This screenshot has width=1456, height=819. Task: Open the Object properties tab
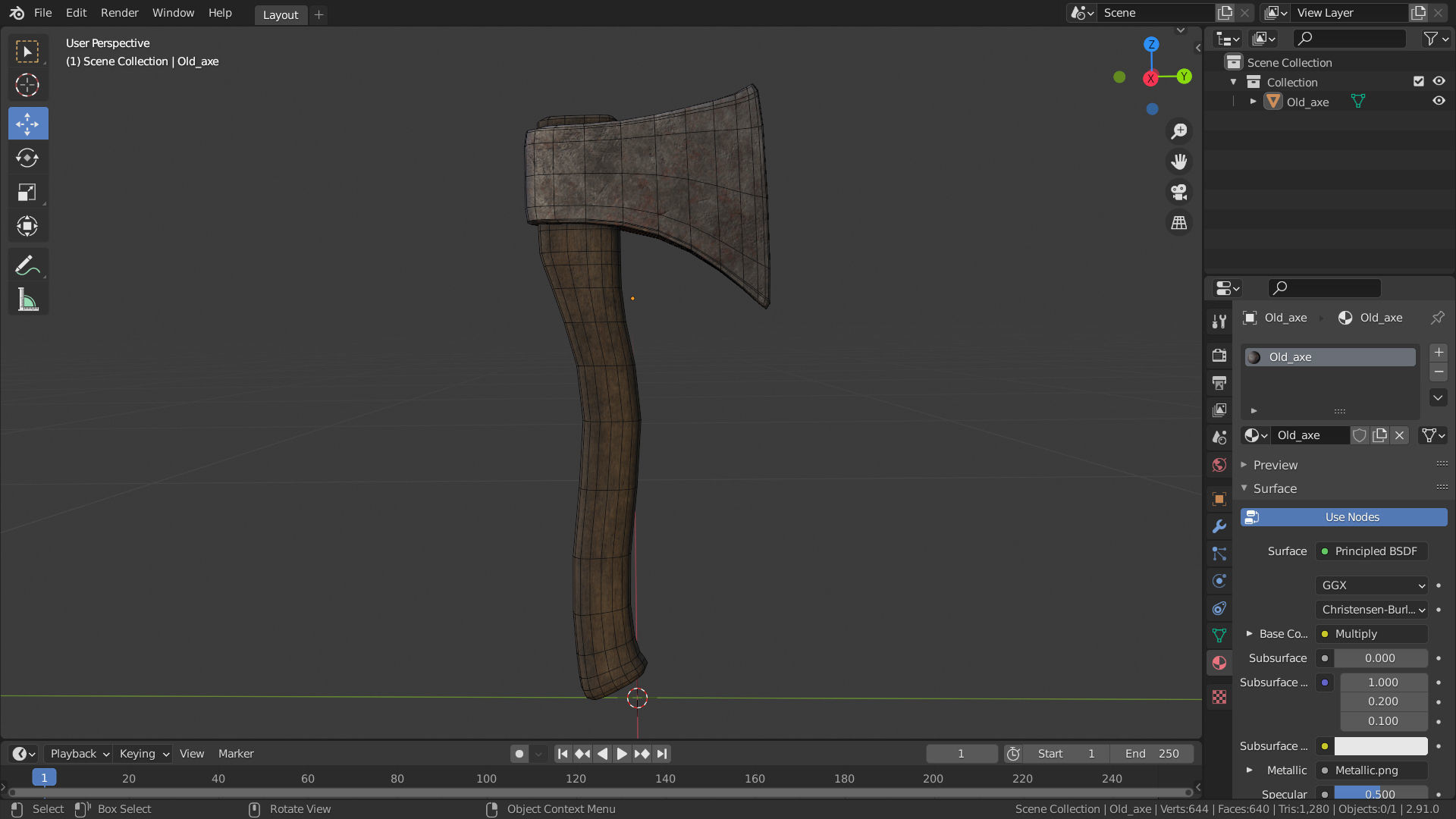[x=1219, y=499]
